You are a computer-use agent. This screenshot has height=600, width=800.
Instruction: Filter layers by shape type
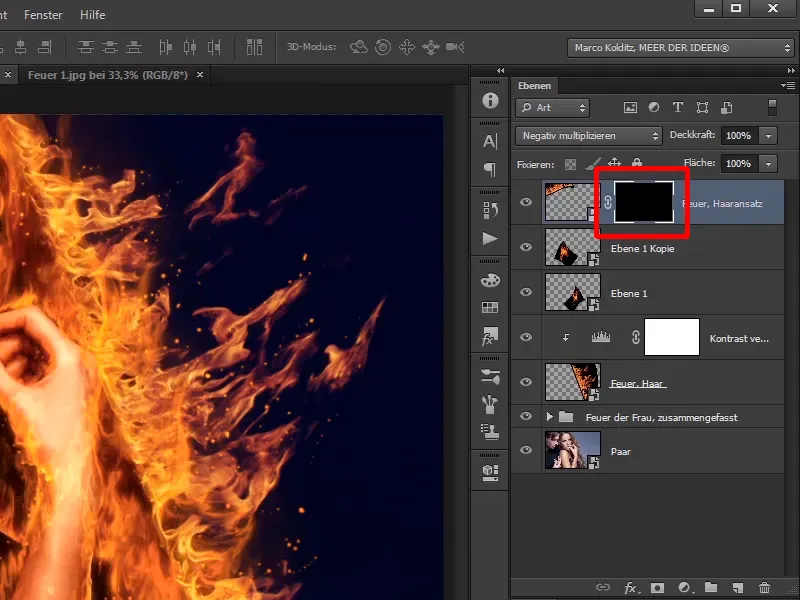click(703, 108)
